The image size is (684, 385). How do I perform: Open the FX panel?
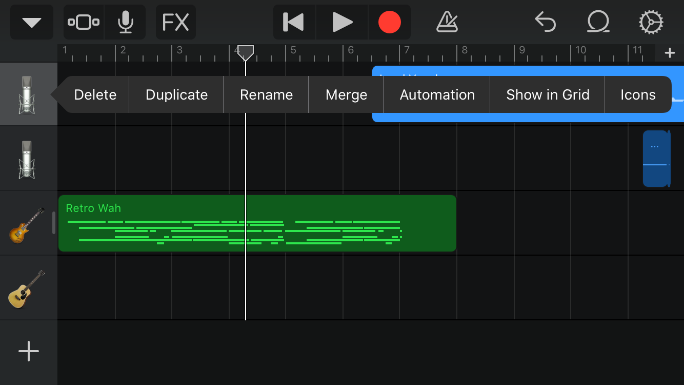[x=175, y=22]
